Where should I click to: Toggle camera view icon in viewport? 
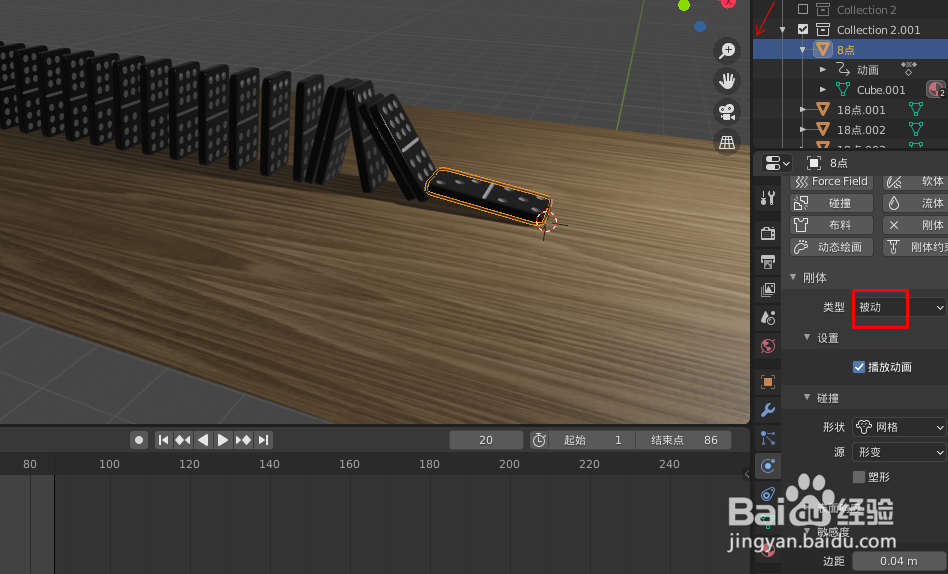coord(727,112)
